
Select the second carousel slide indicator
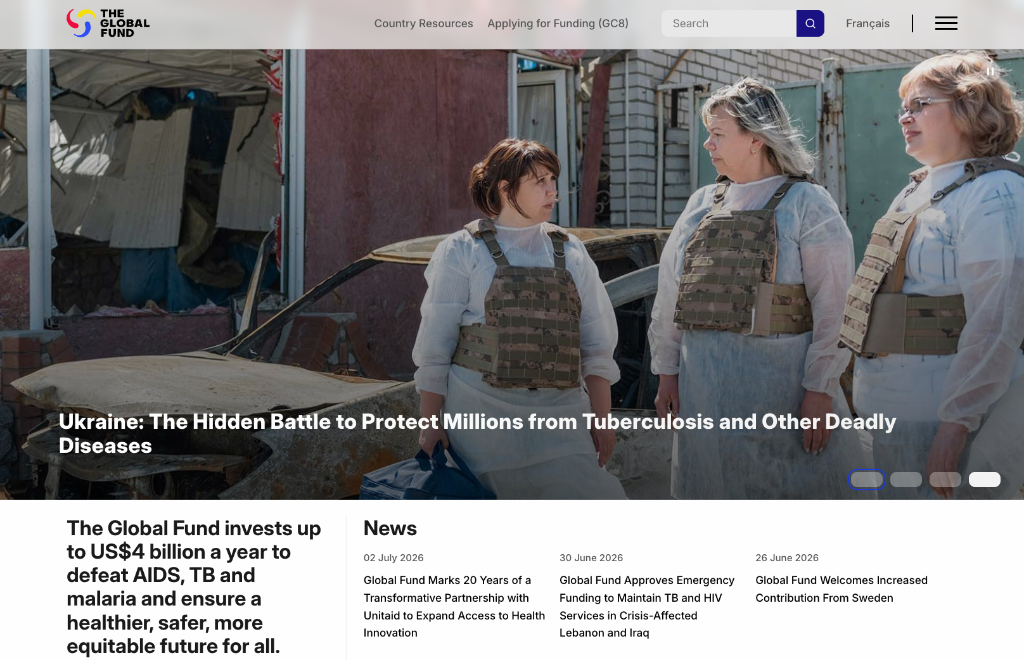[x=906, y=480]
